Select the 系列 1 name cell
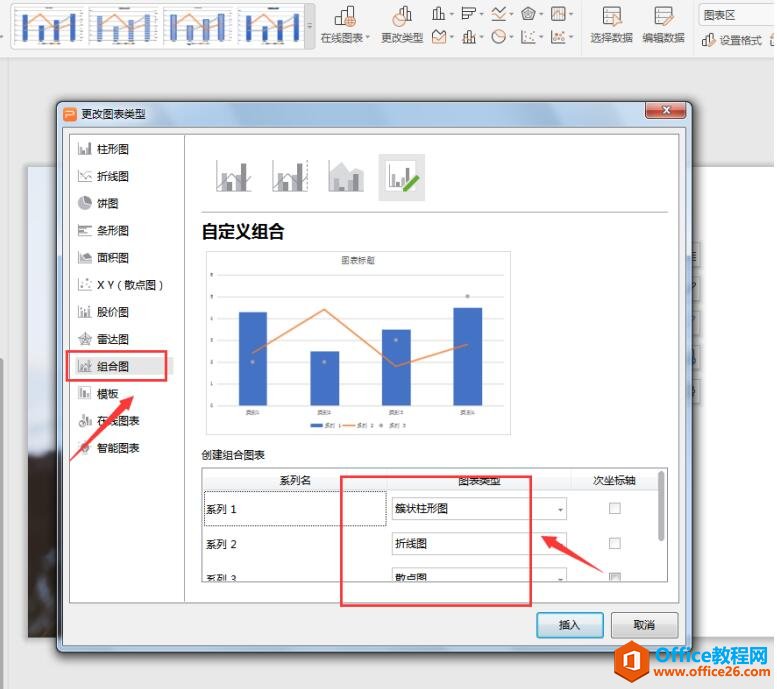Image resolution: width=777 pixels, height=689 pixels. point(295,509)
